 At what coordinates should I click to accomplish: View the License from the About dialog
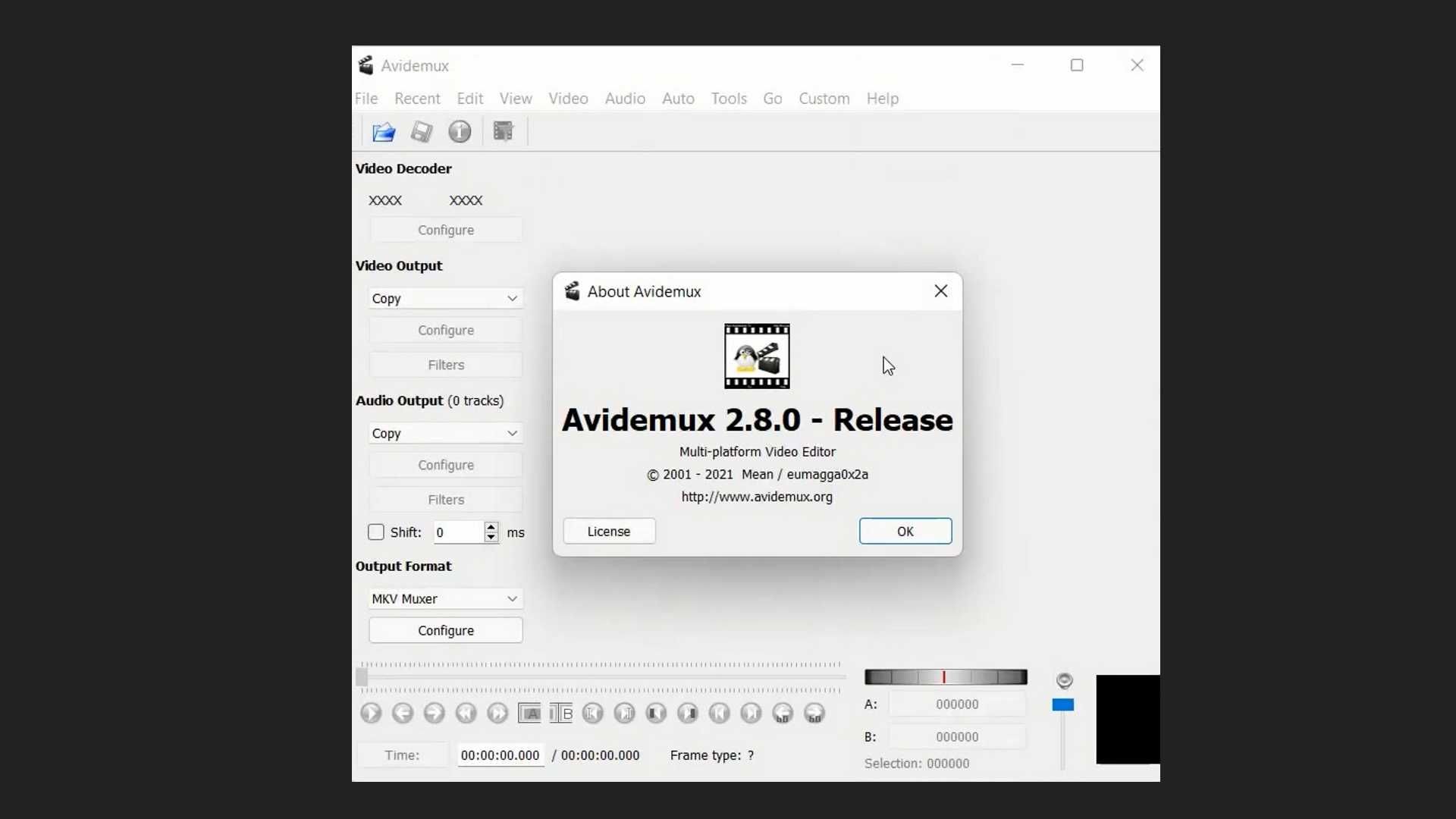[x=610, y=531]
